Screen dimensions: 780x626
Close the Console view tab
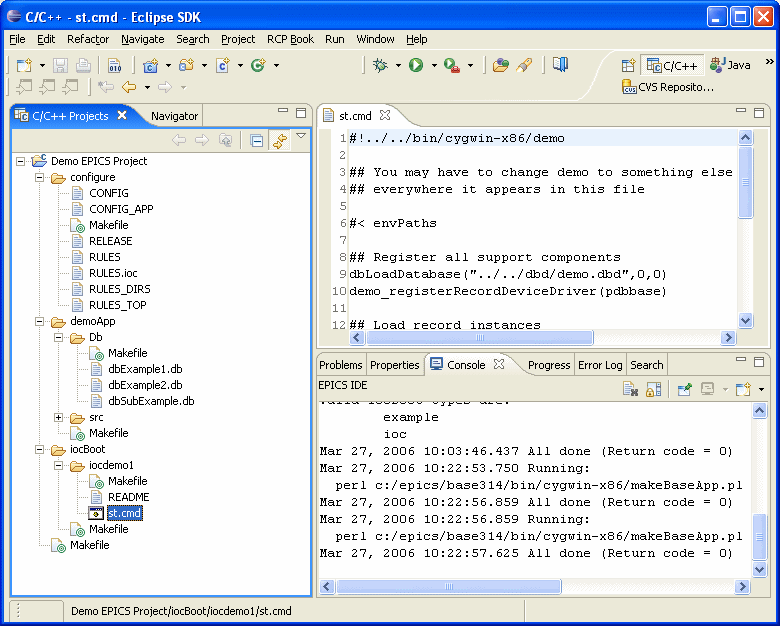click(499, 364)
